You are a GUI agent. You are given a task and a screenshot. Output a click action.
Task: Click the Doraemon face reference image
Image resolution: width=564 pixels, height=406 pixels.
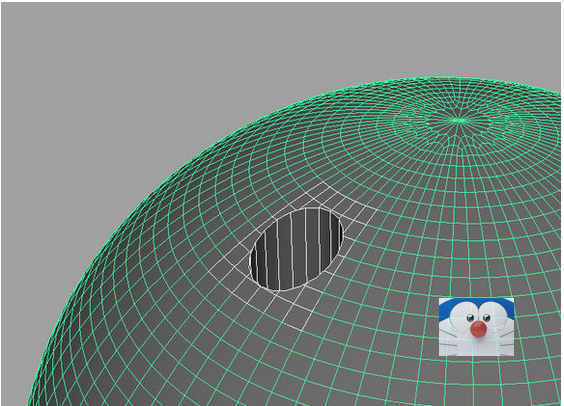(476, 327)
